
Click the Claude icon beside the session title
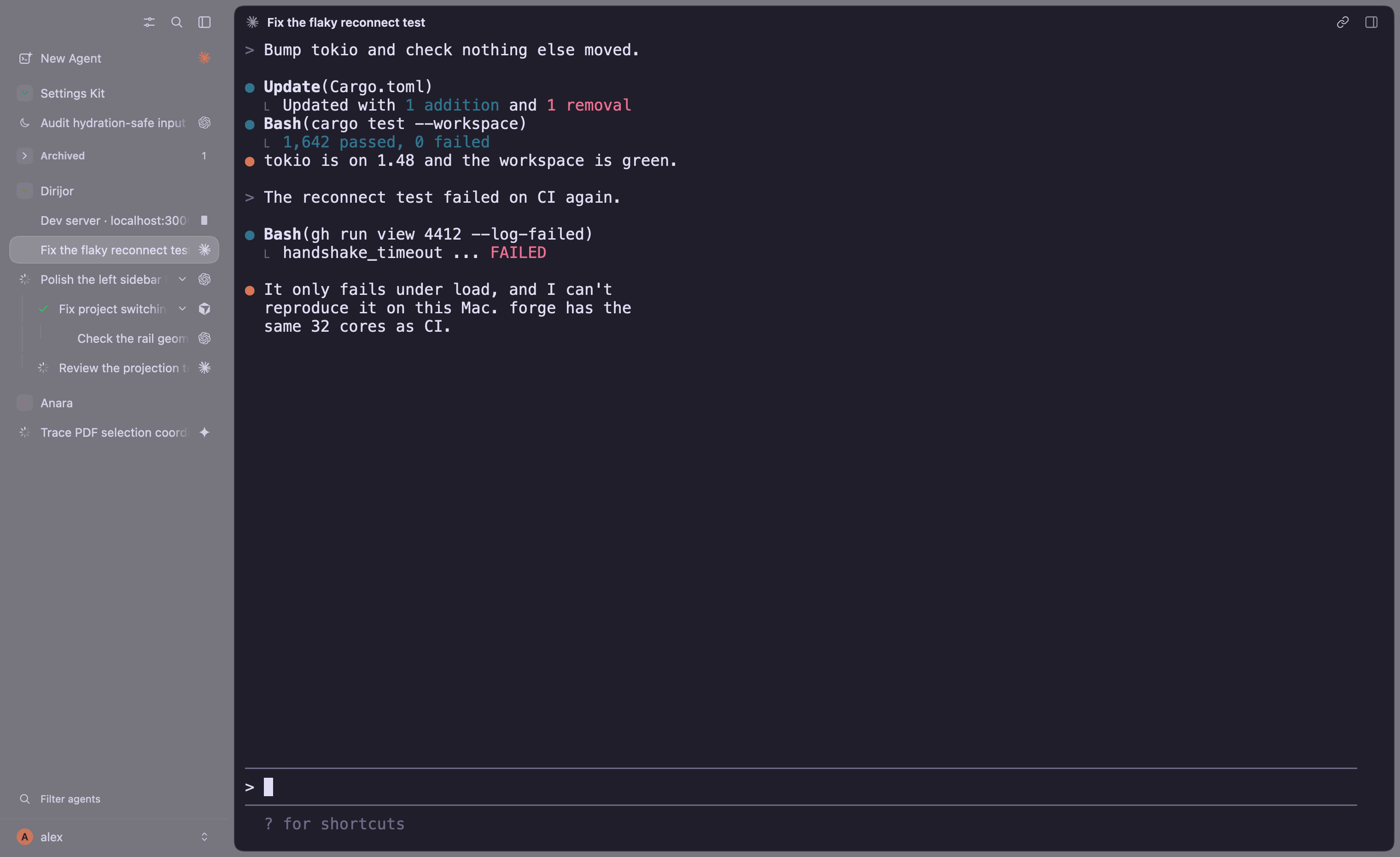(x=253, y=22)
